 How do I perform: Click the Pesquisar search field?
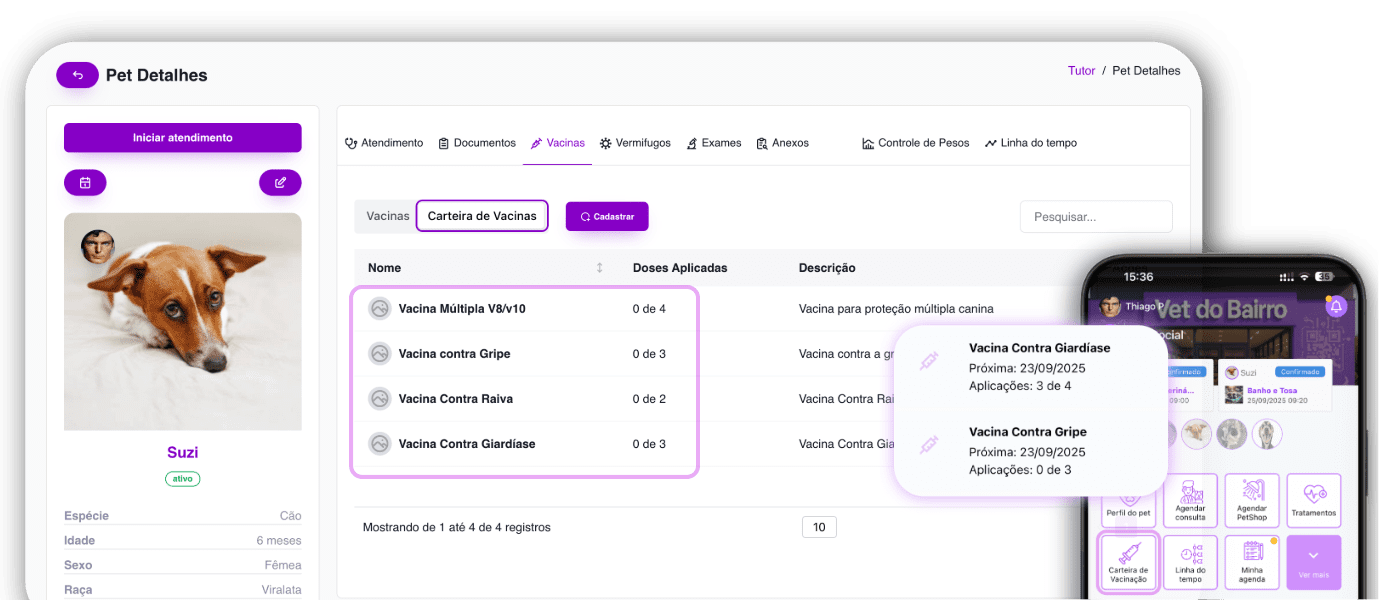coord(1095,217)
